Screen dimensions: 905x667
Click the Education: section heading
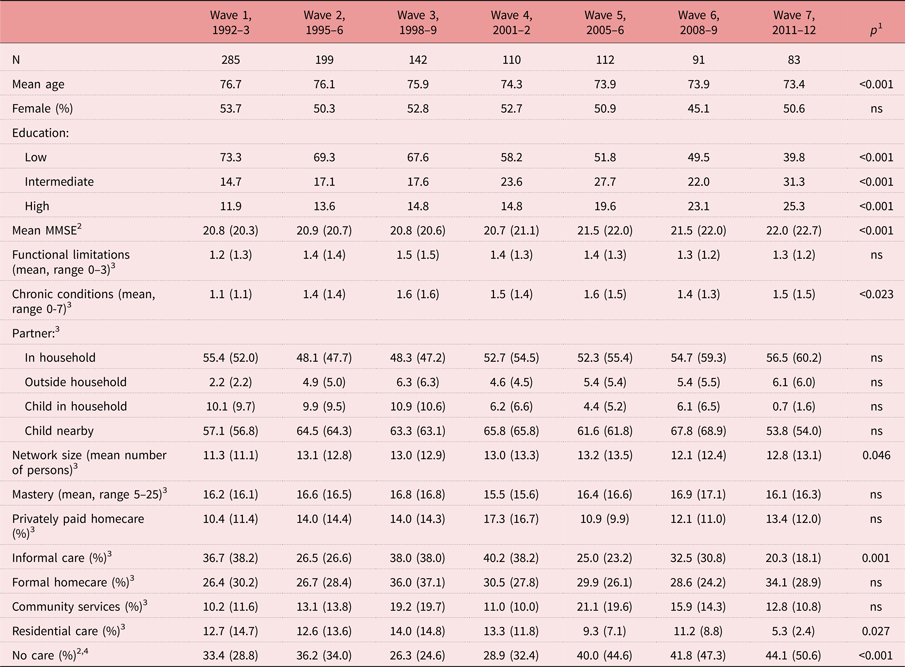[42, 133]
